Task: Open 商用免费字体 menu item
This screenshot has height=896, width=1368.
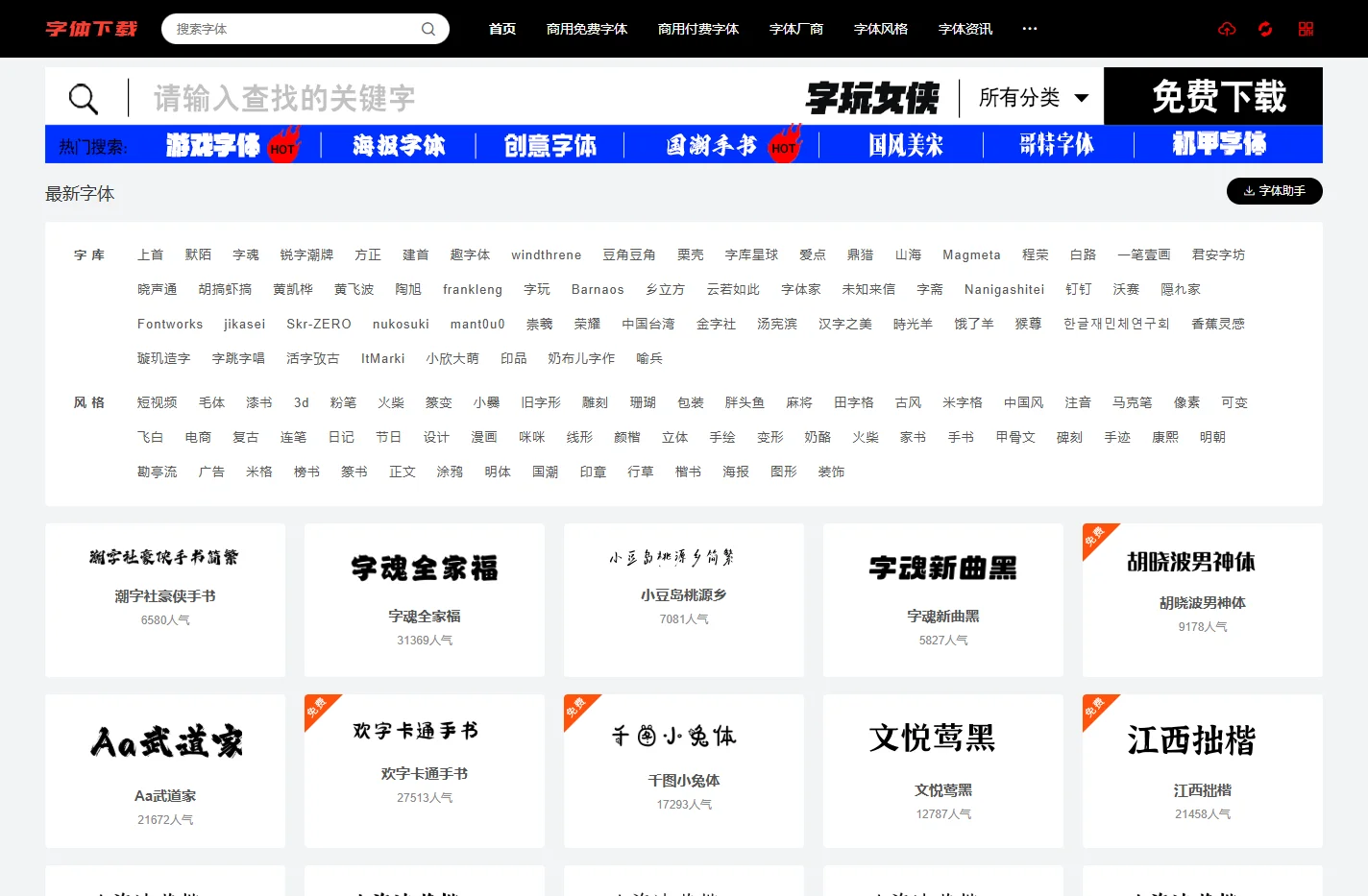Action: [587, 29]
